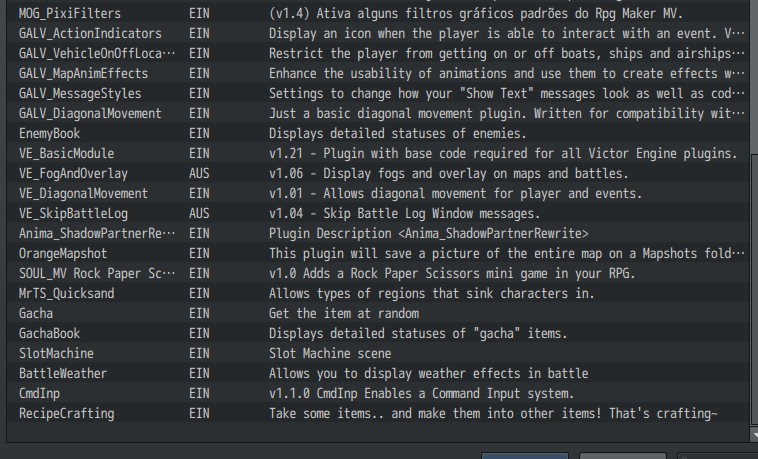This screenshot has width=758, height=459.
Task: Select the CmdInp plugin row
Action: [378, 393]
